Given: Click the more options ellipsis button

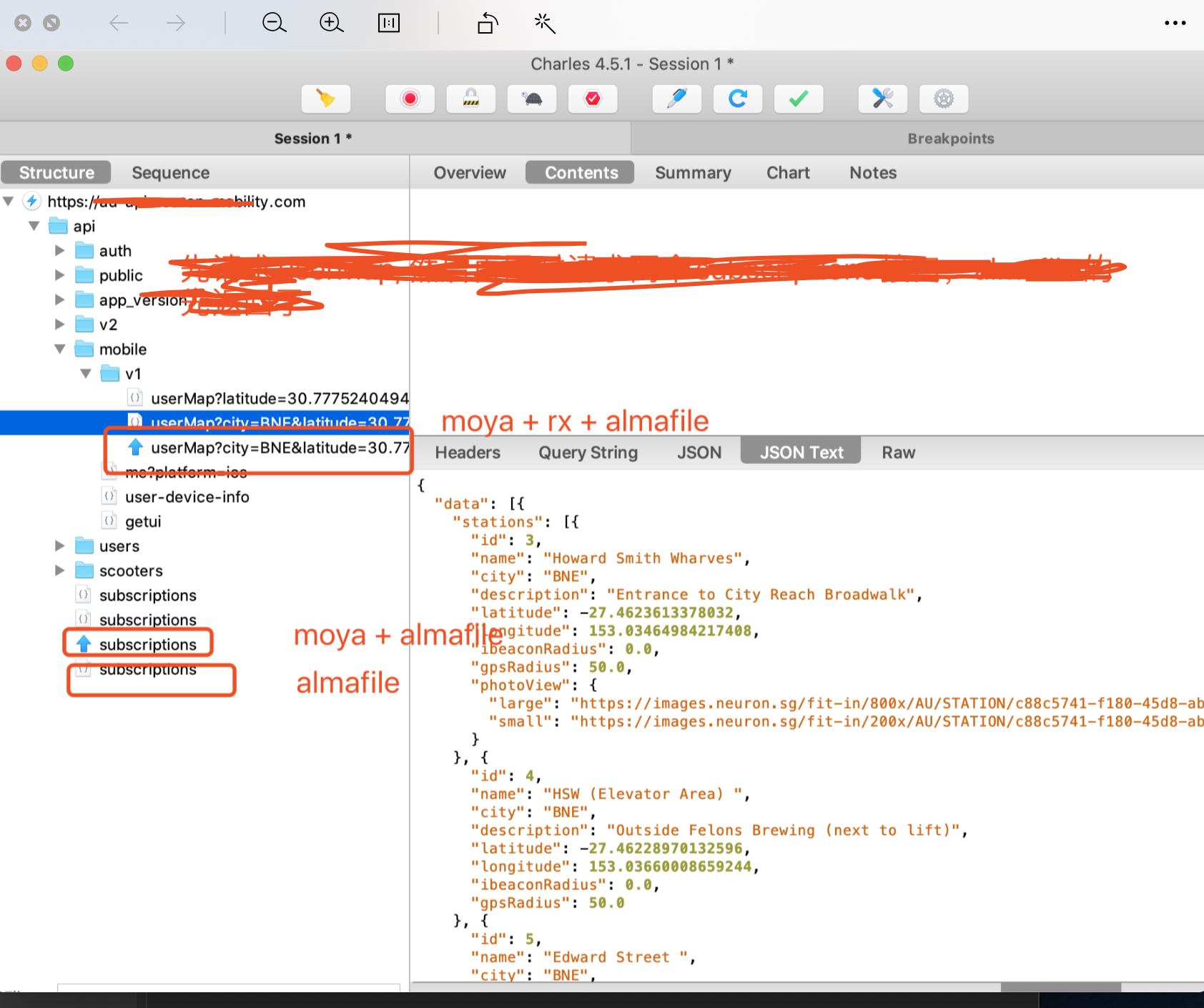Looking at the screenshot, I should coord(1175,23).
